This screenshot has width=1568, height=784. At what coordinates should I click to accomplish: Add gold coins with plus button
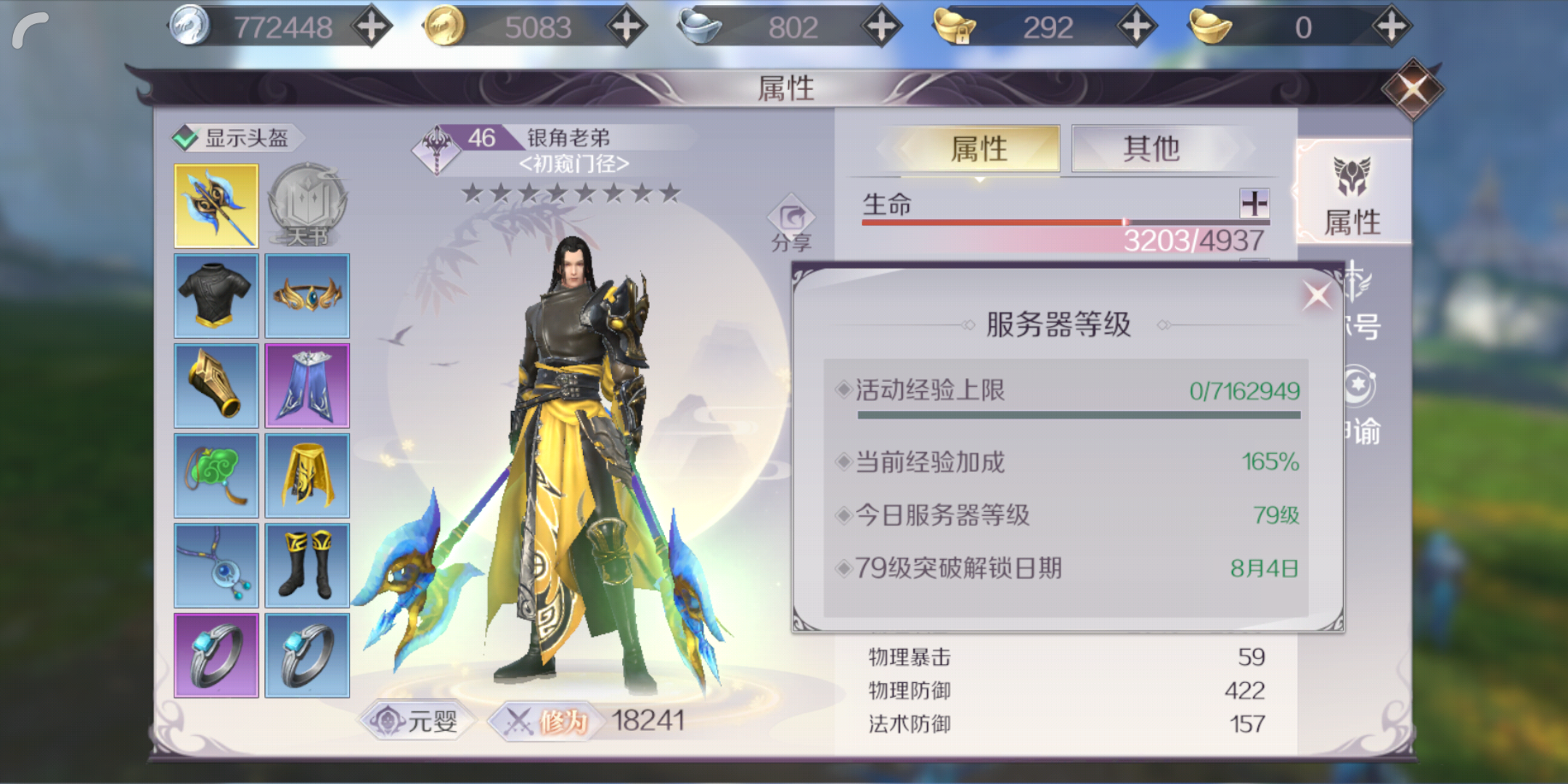[626, 28]
